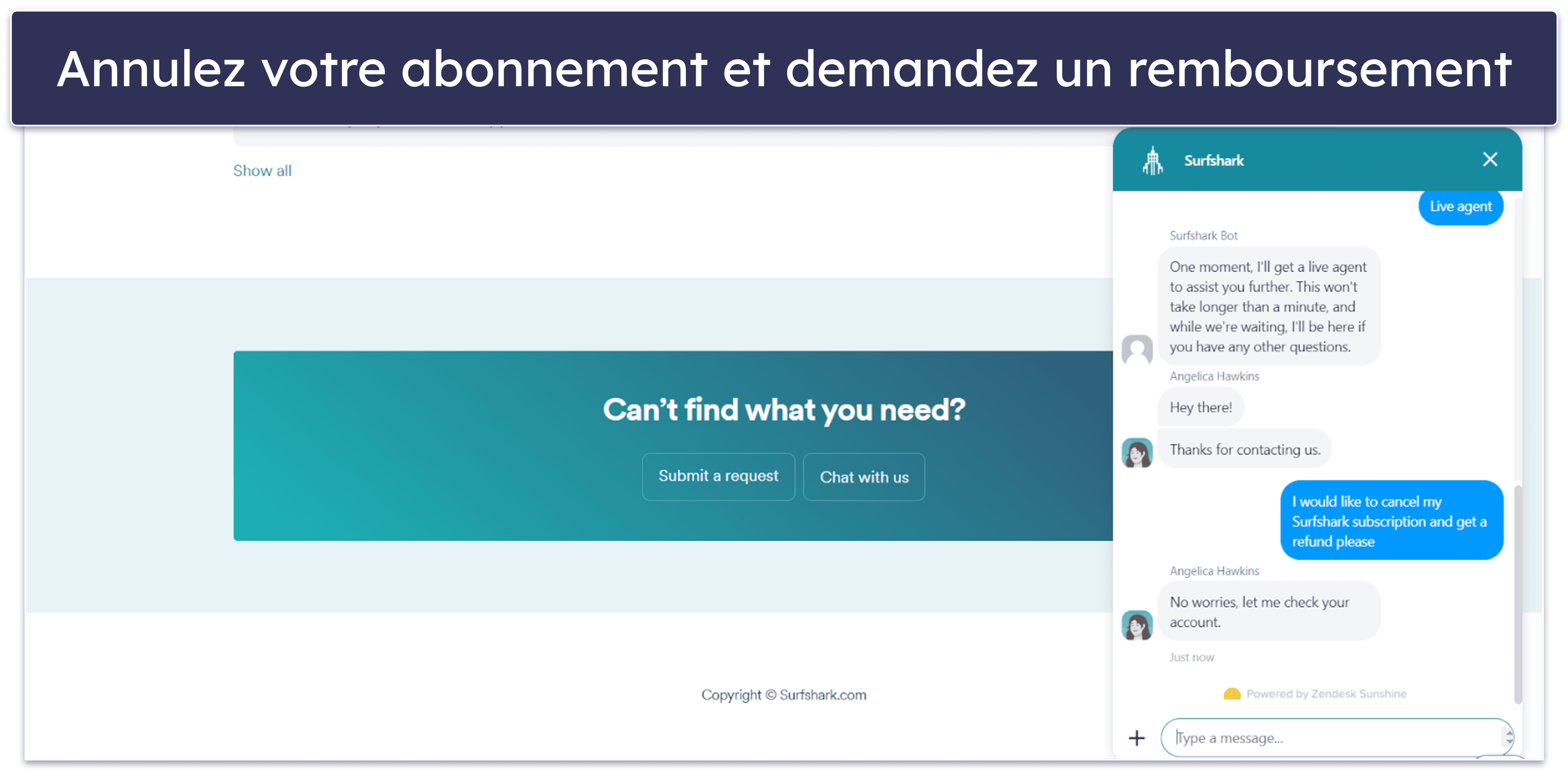1568x772 pixels.
Task: Click the Submit a request button
Action: coord(718,476)
